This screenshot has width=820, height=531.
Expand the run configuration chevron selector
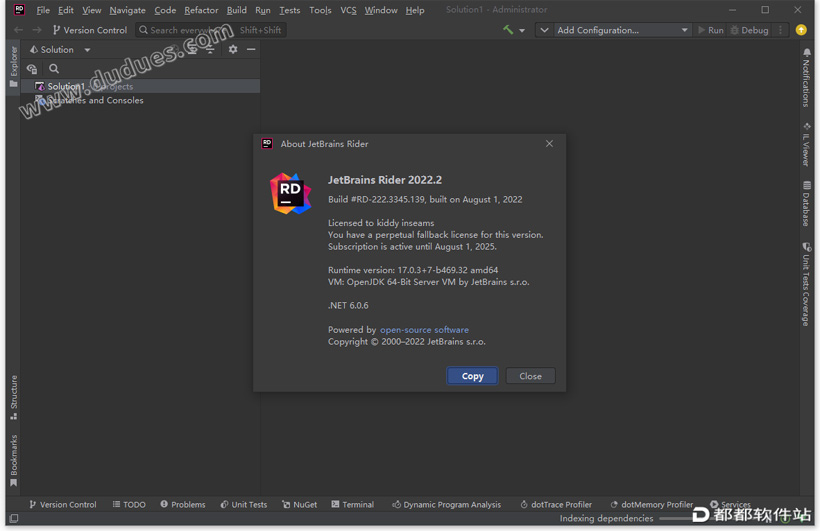[x=544, y=30]
